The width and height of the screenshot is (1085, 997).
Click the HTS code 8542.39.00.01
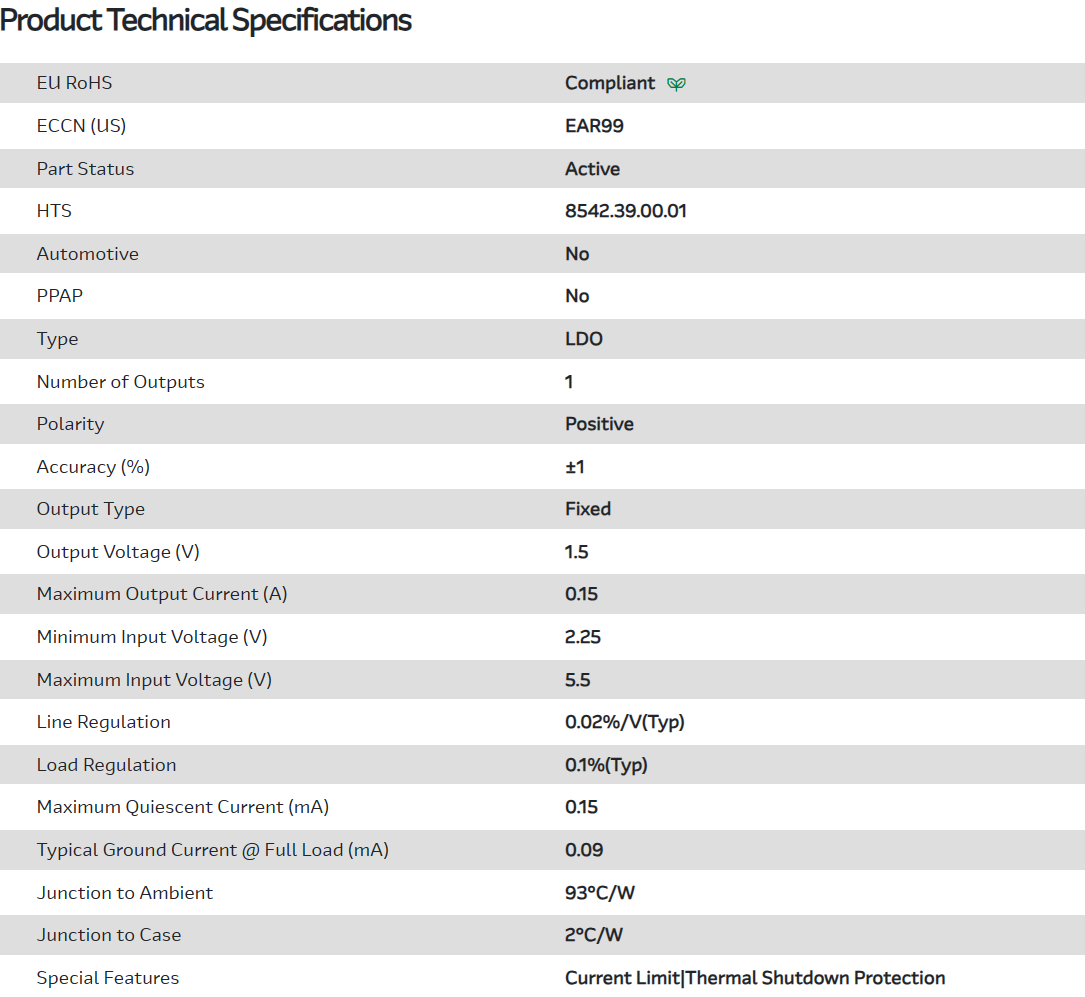click(625, 211)
